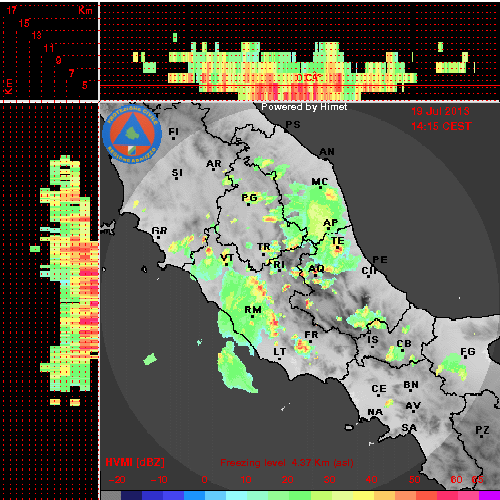Pick the magenta 65 dBZ color swatch
Viewport: 500px width, 500px height.
pos(489,495)
